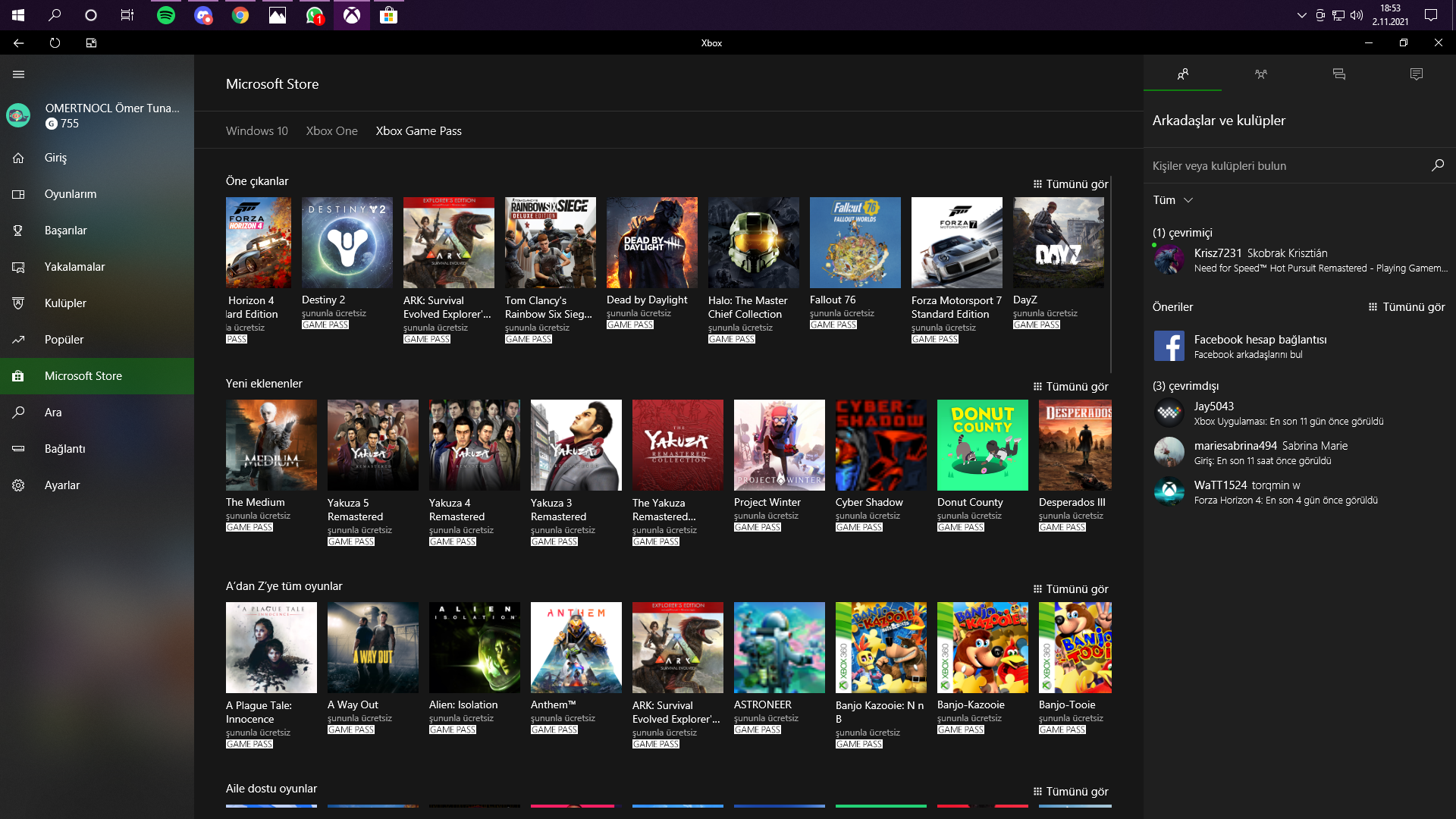
Task: Open Facebook hesap bağlantısı suggestion
Action: click(x=1300, y=346)
